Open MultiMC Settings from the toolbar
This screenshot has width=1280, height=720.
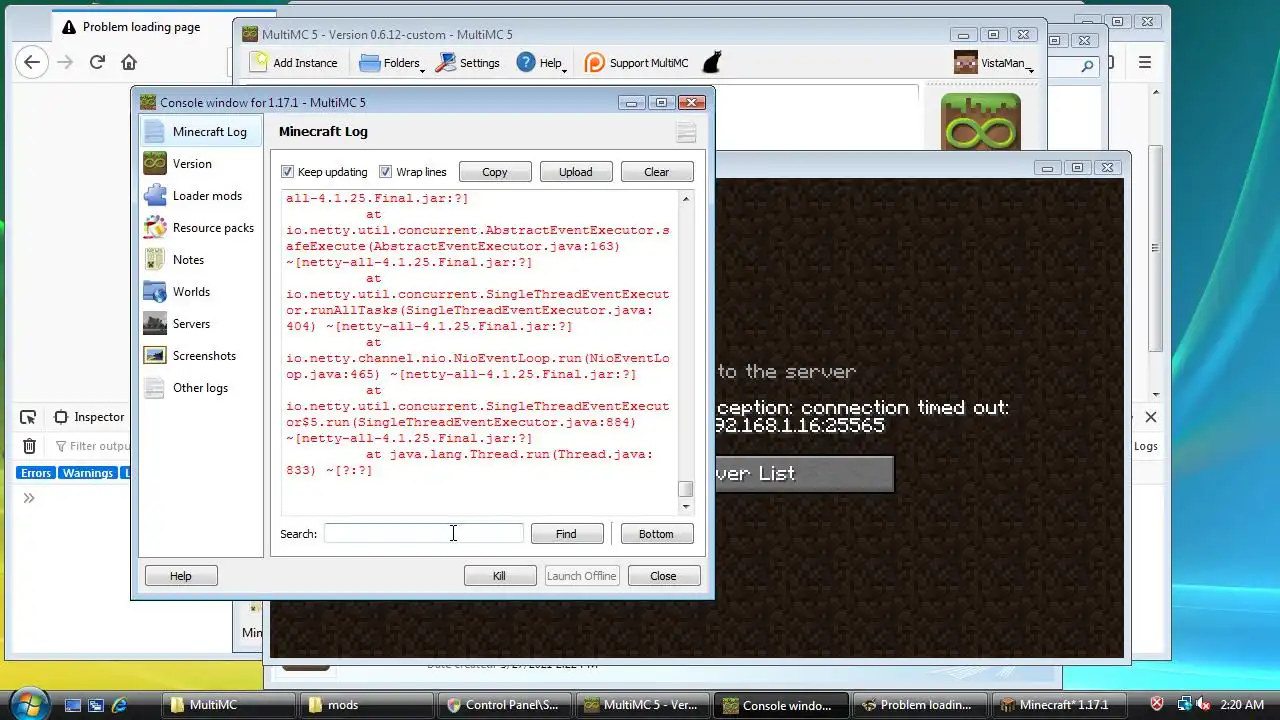click(468, 63)
